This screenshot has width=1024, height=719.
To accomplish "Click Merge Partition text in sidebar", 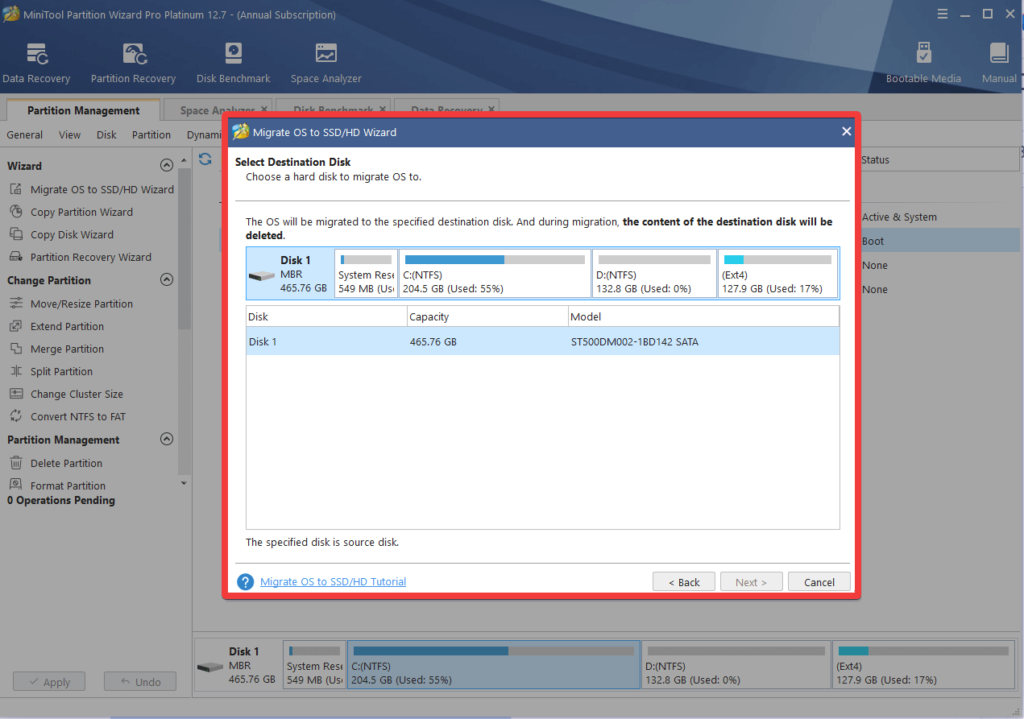I will [x=67, y=349].
